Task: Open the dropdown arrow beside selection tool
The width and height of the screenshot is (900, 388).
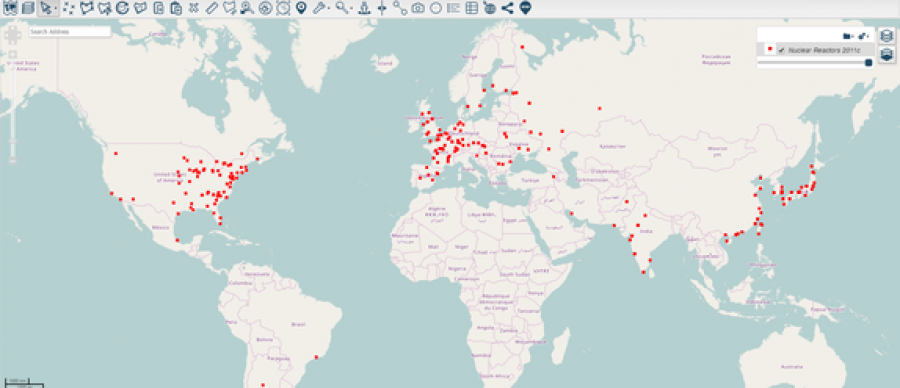Action: (56, 9)
